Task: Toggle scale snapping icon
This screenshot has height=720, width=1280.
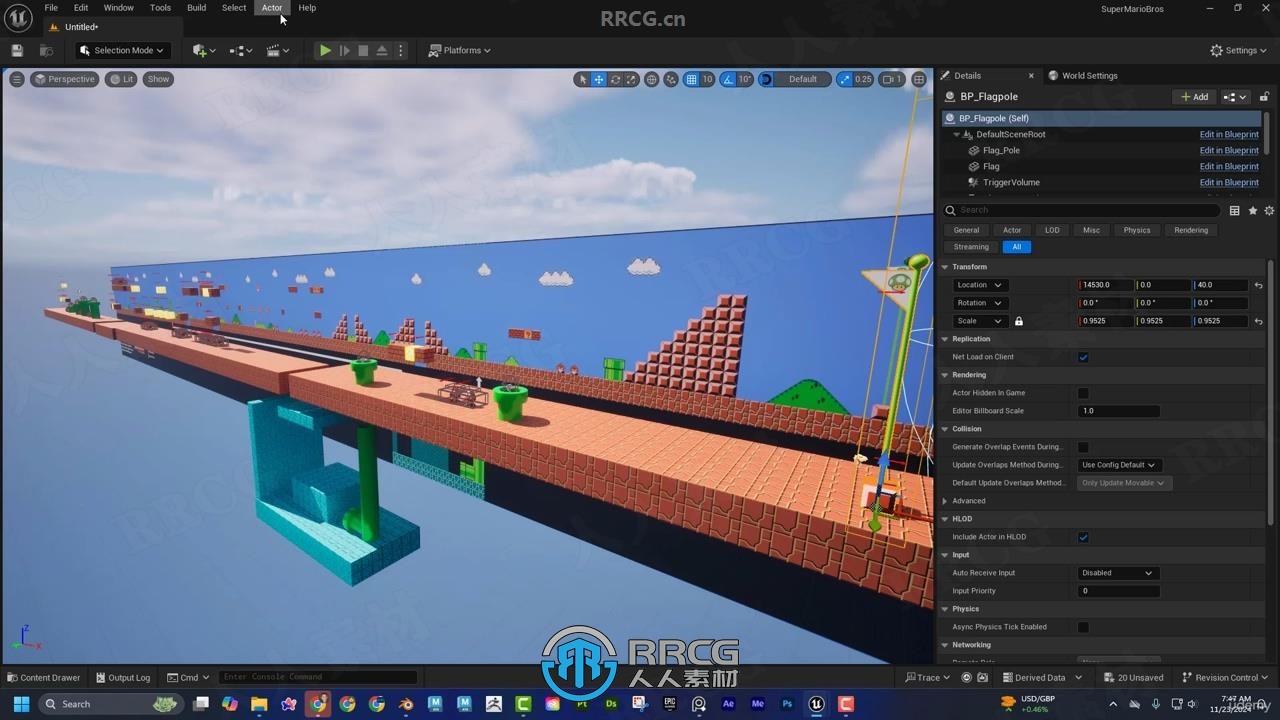Action: [845, 79]
